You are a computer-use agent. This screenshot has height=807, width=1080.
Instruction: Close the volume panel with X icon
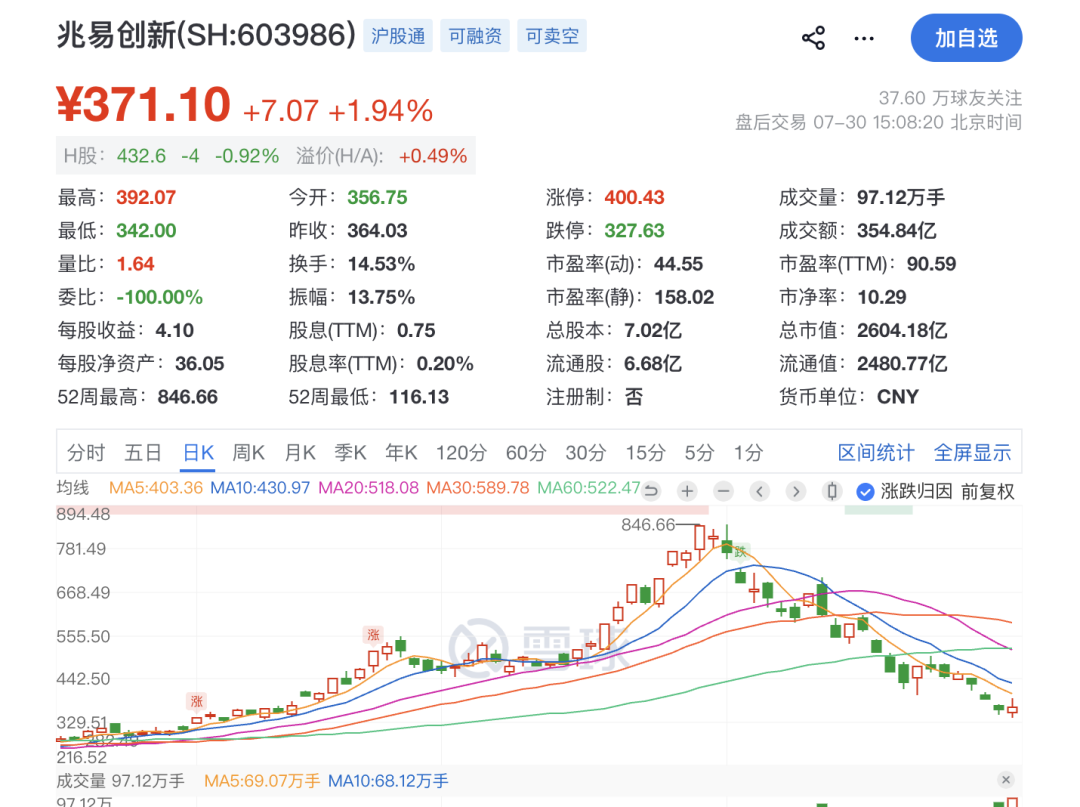coord(1006,779)
